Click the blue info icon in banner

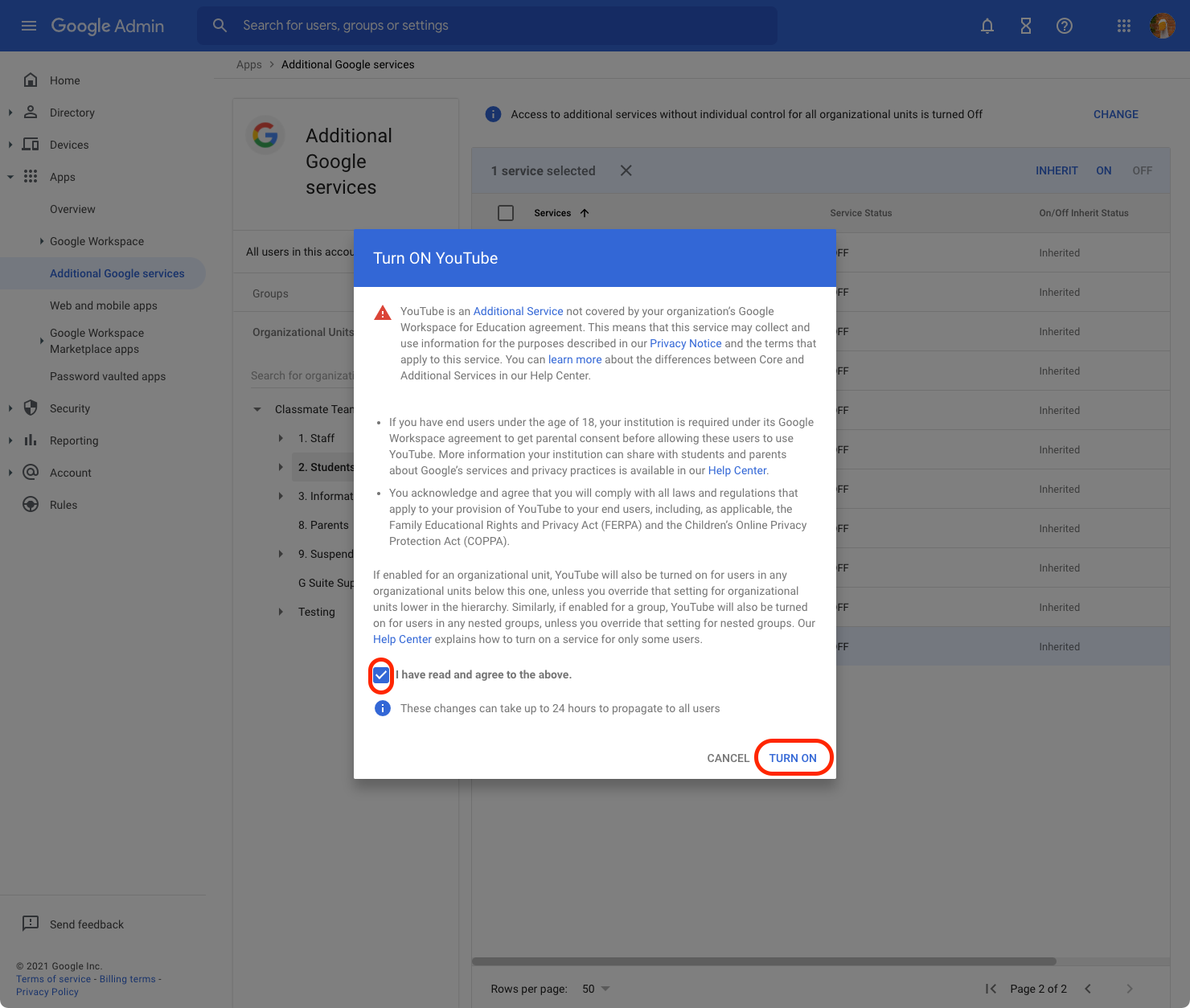(494, 114)
